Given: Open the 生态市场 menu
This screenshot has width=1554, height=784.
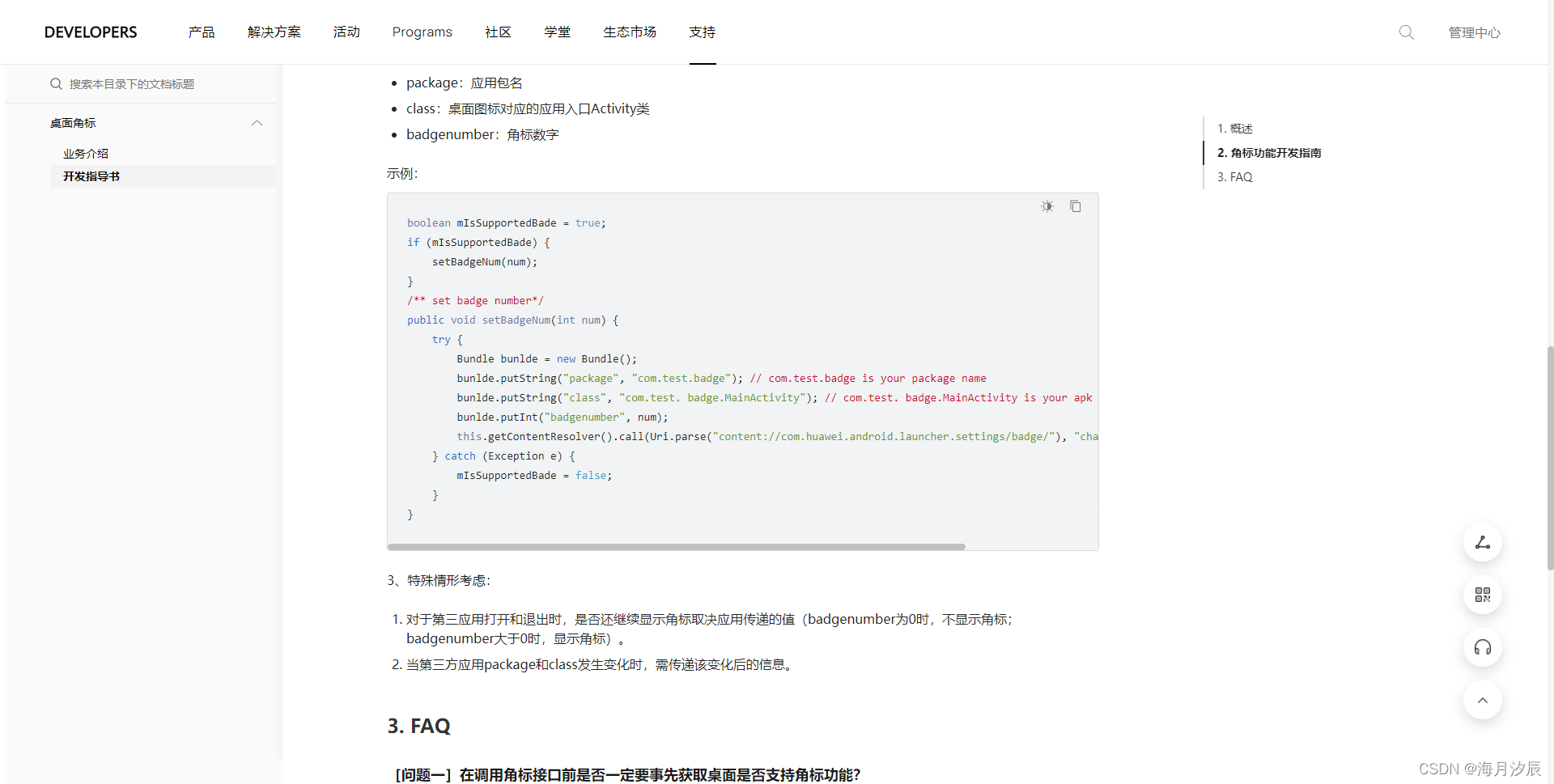Looking at the screenshot, I should coord(630,32).
